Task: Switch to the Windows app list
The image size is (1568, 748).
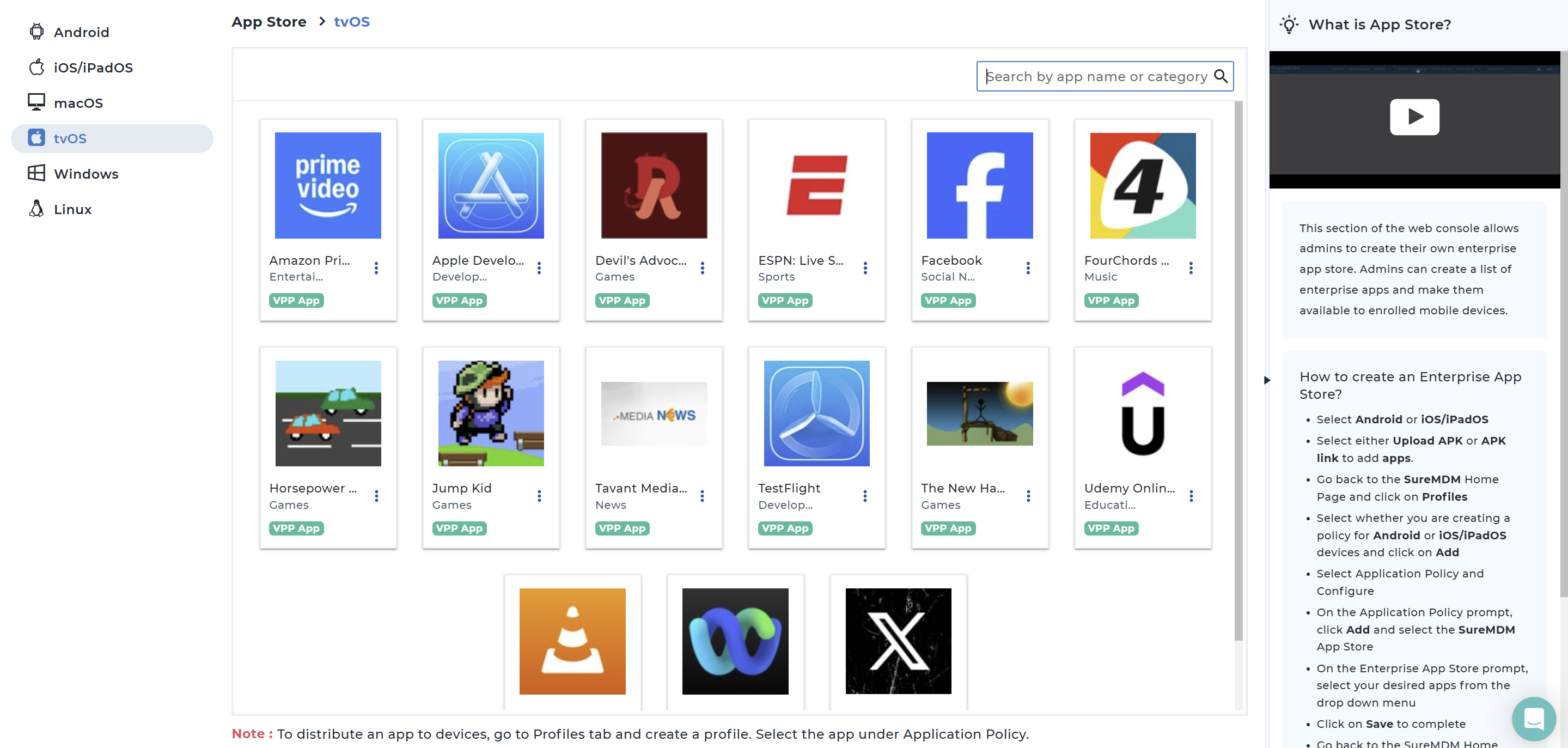Action: click(x=112, y=174)
